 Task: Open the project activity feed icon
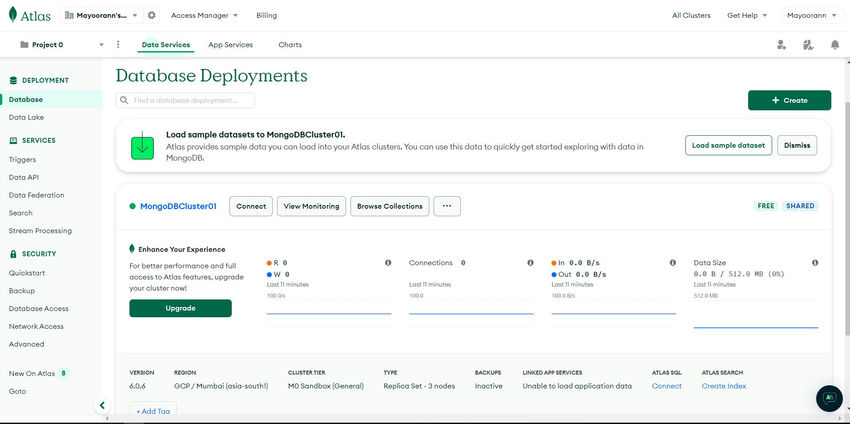tap(808, 45)
